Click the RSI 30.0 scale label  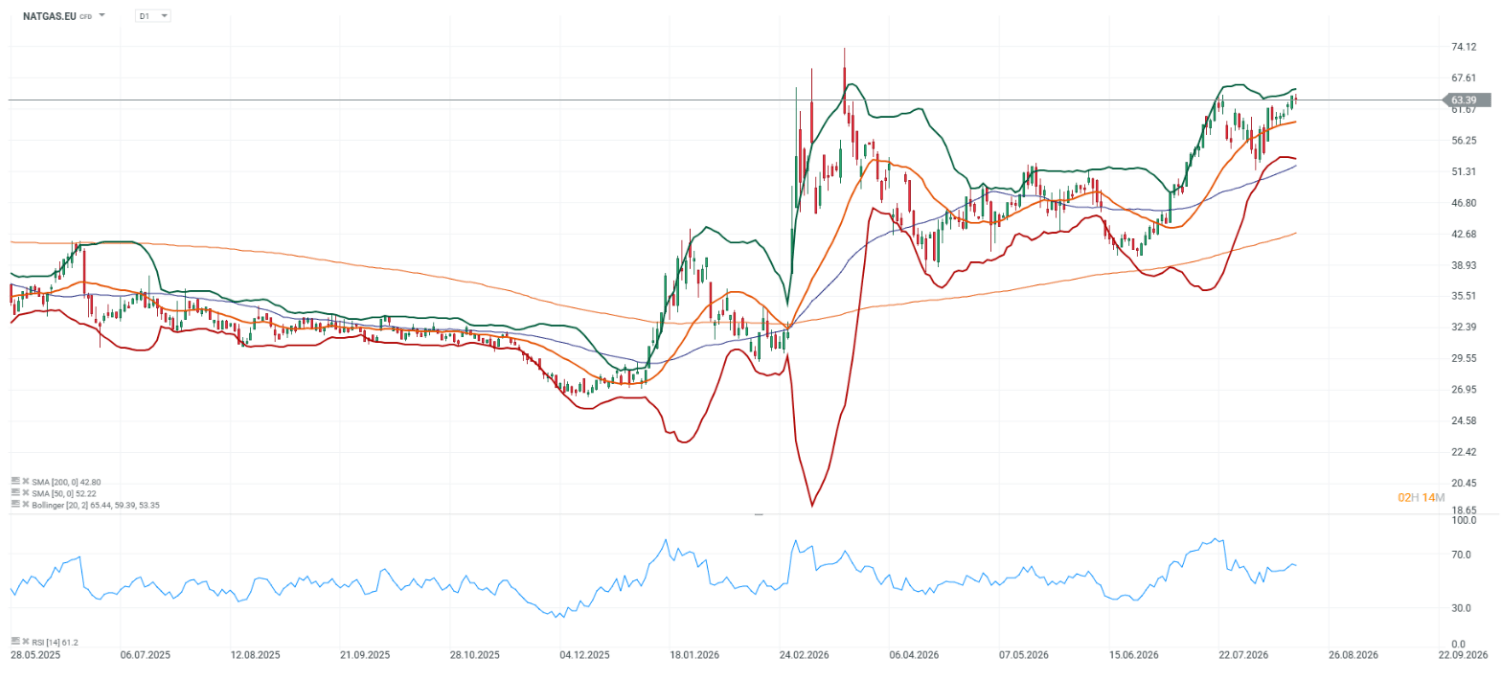[1461, 608]
